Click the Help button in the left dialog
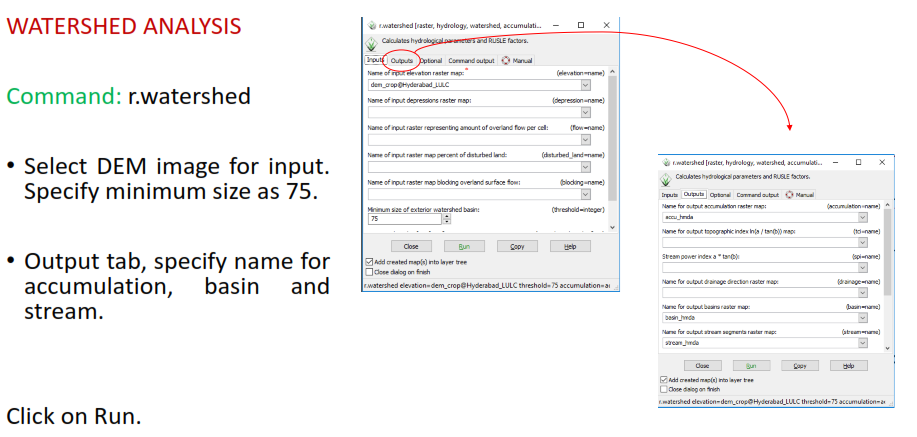 coord(569,245)
